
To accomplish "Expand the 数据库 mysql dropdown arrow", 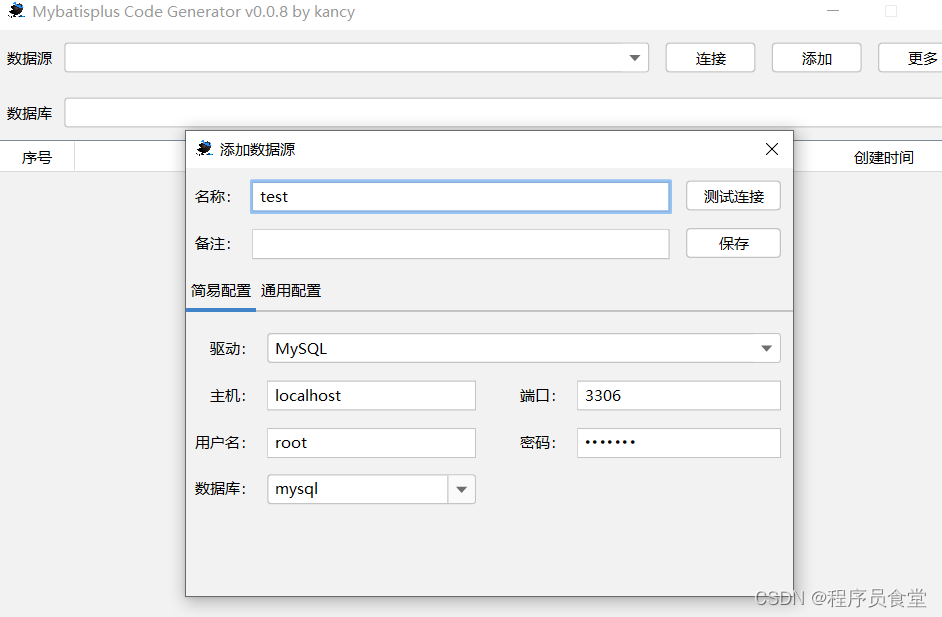I will 461,489.
